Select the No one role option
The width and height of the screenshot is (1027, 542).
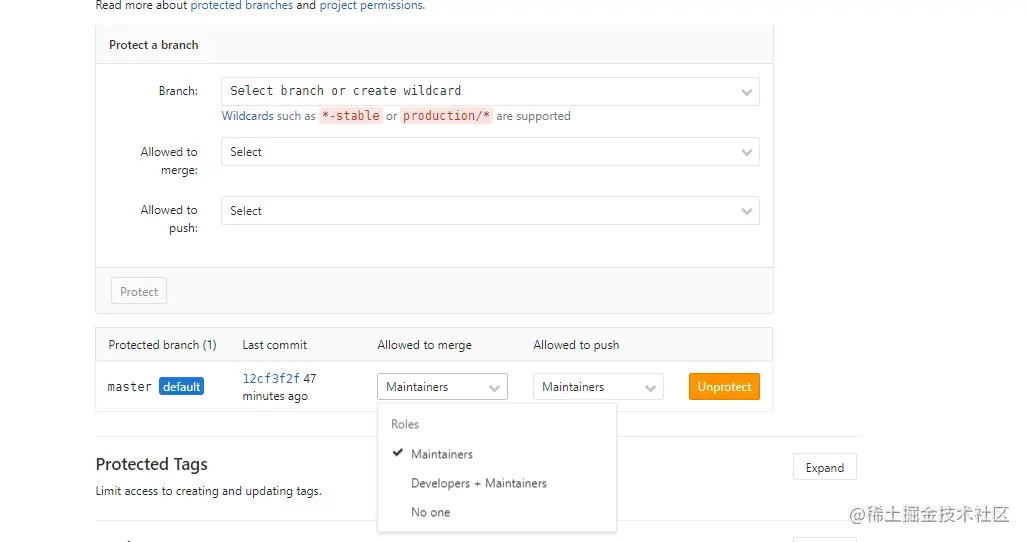click(x=431, y=512)
